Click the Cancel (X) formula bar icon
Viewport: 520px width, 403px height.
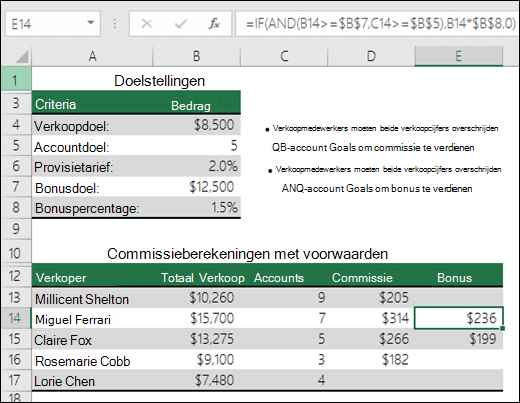point(147,24)
